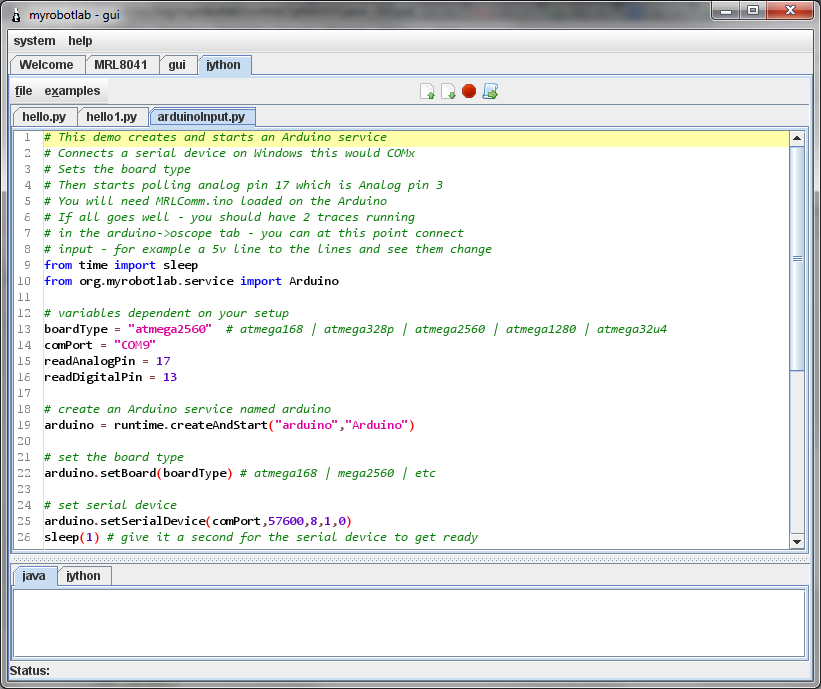Select the arduinoInput.py script tab
The width and height of the screenshot is (821, 689).
tap(201, 117)
